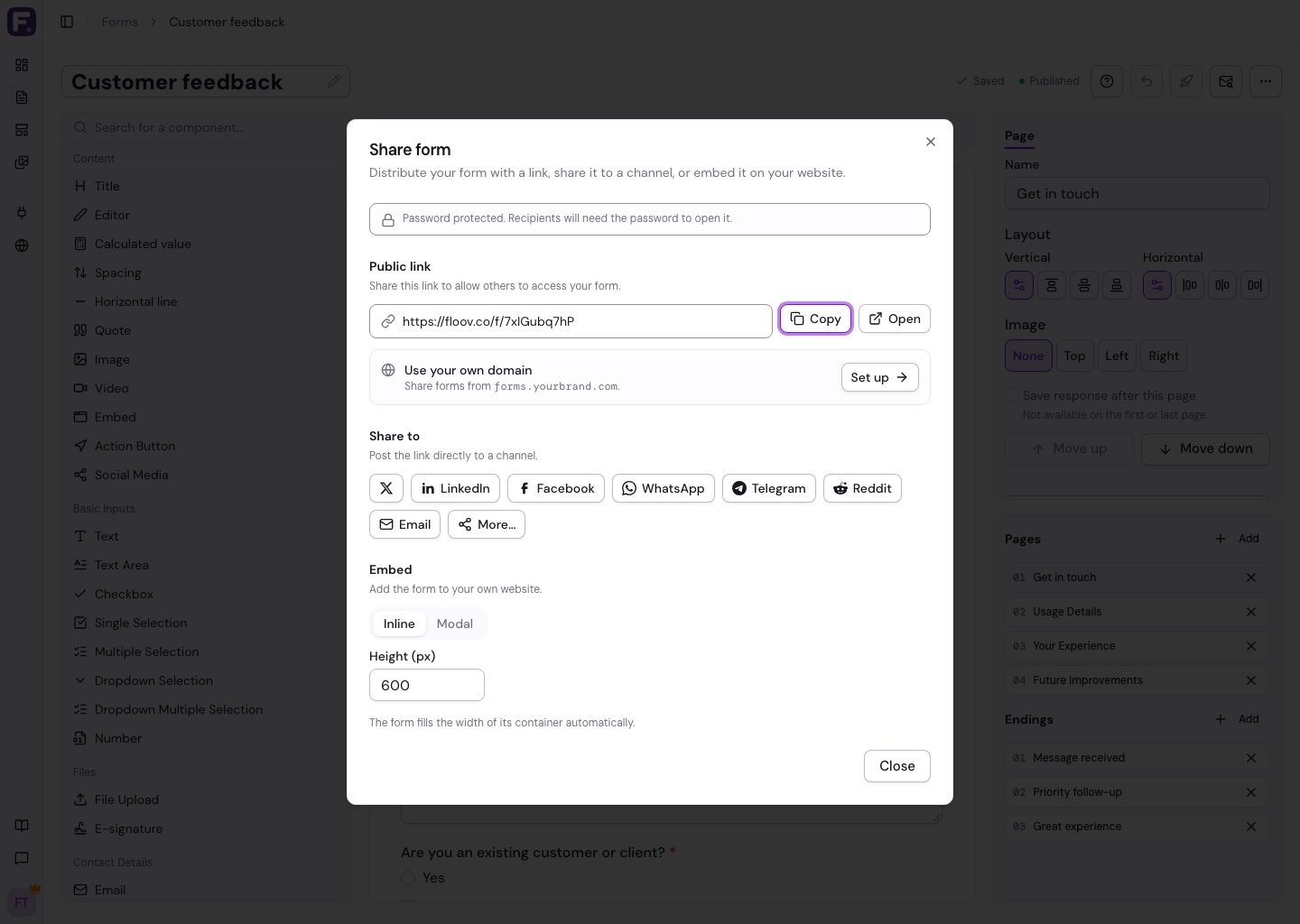The height and width of the screenshot is (924, 1300).
Task: Set the page image option to None
Action: tap(1028, 356)
